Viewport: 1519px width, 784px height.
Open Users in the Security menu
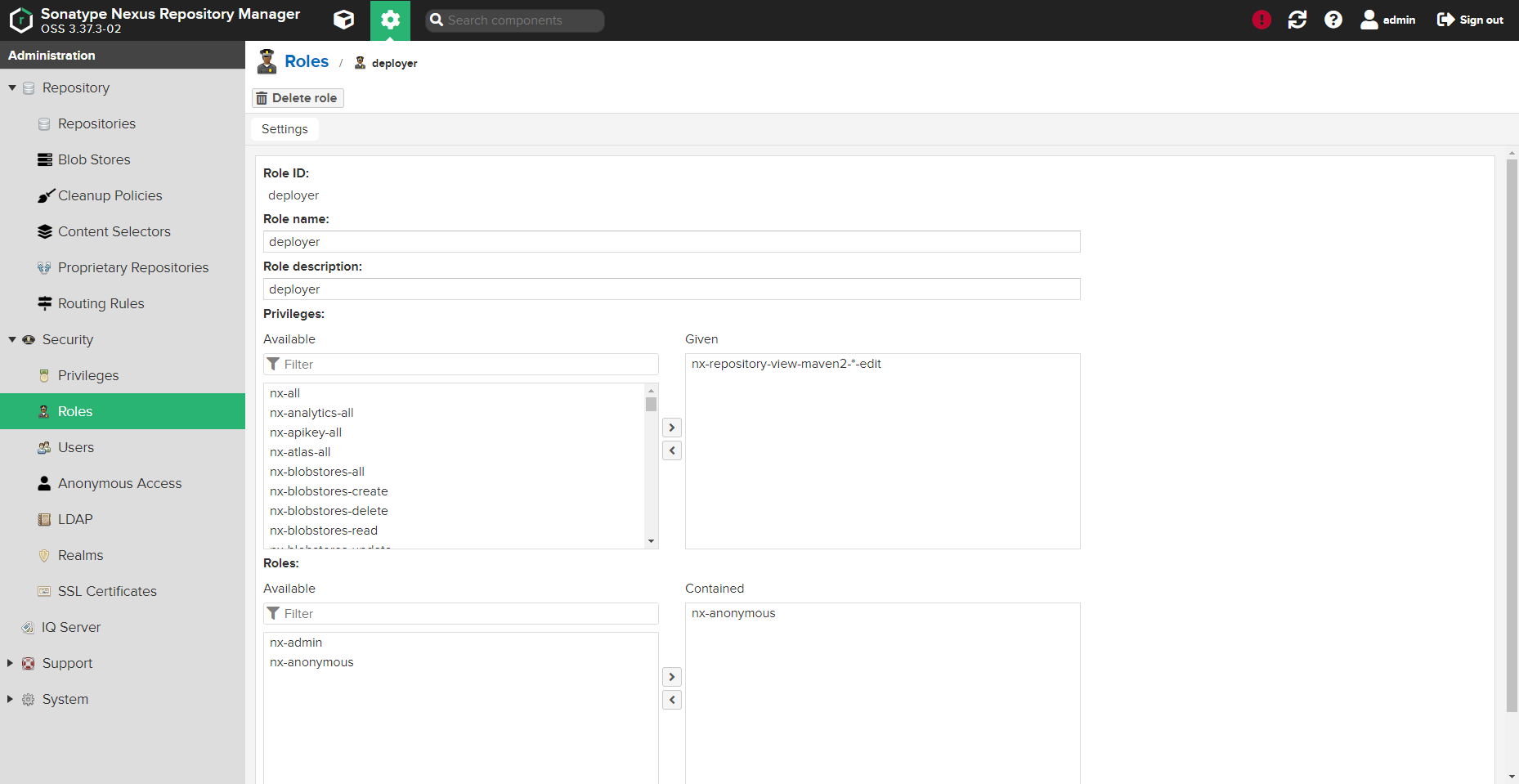tap(75, 447)
